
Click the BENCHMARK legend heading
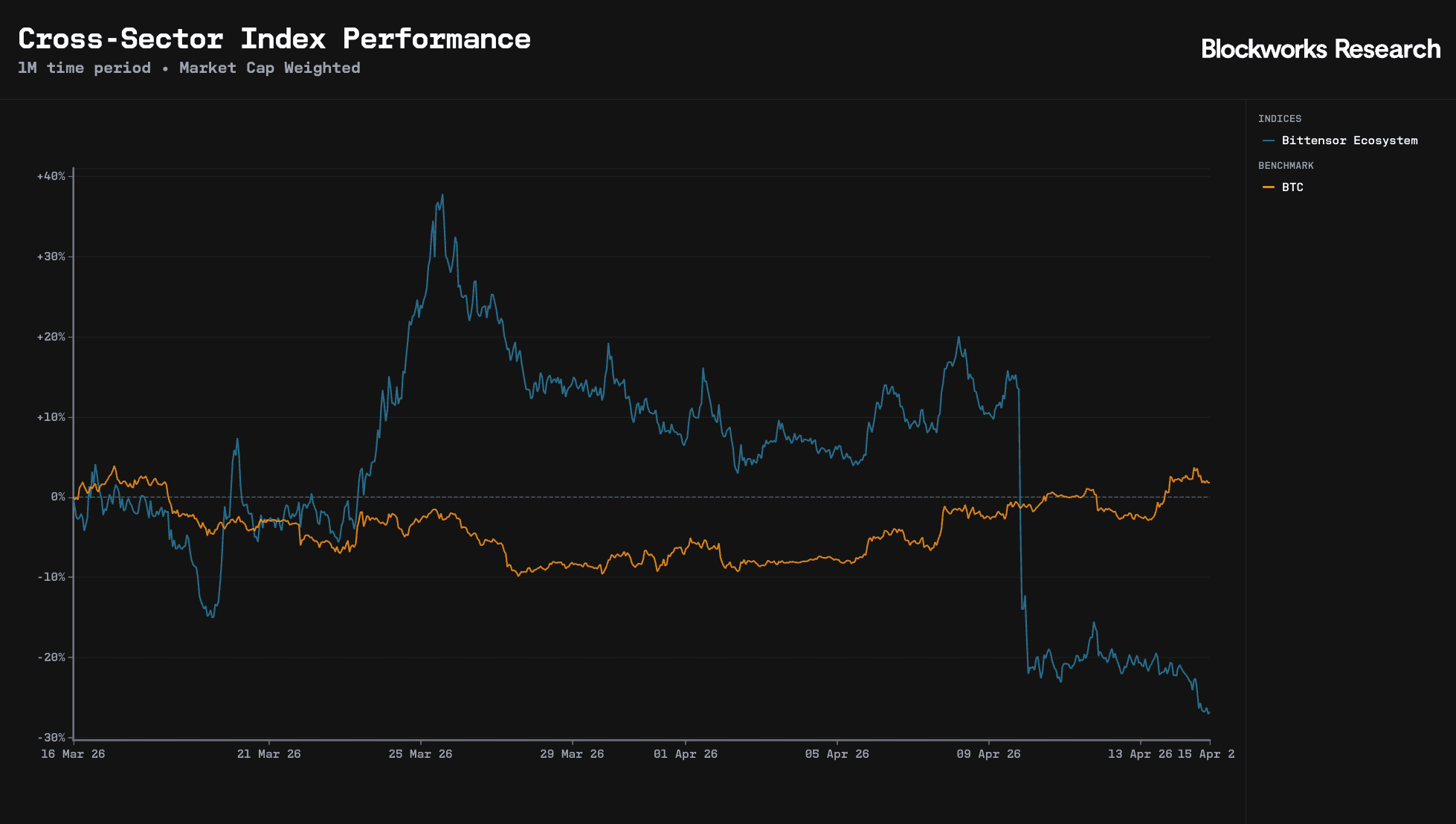1286,166
